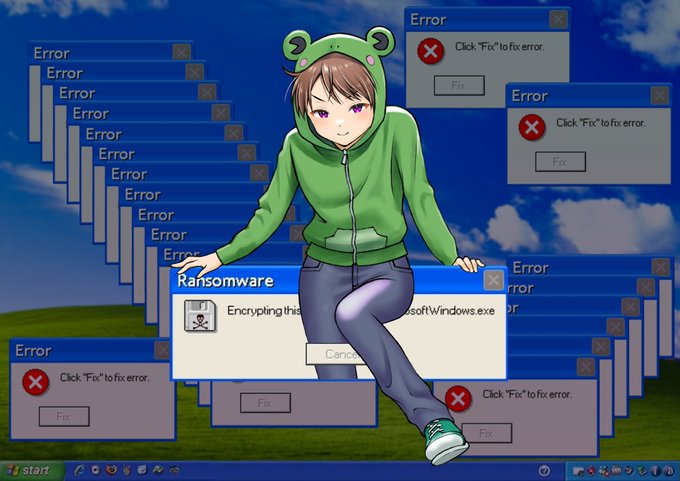Click the red shield system tray icon
The image size is (680, 481).
(x=591, y=471)
